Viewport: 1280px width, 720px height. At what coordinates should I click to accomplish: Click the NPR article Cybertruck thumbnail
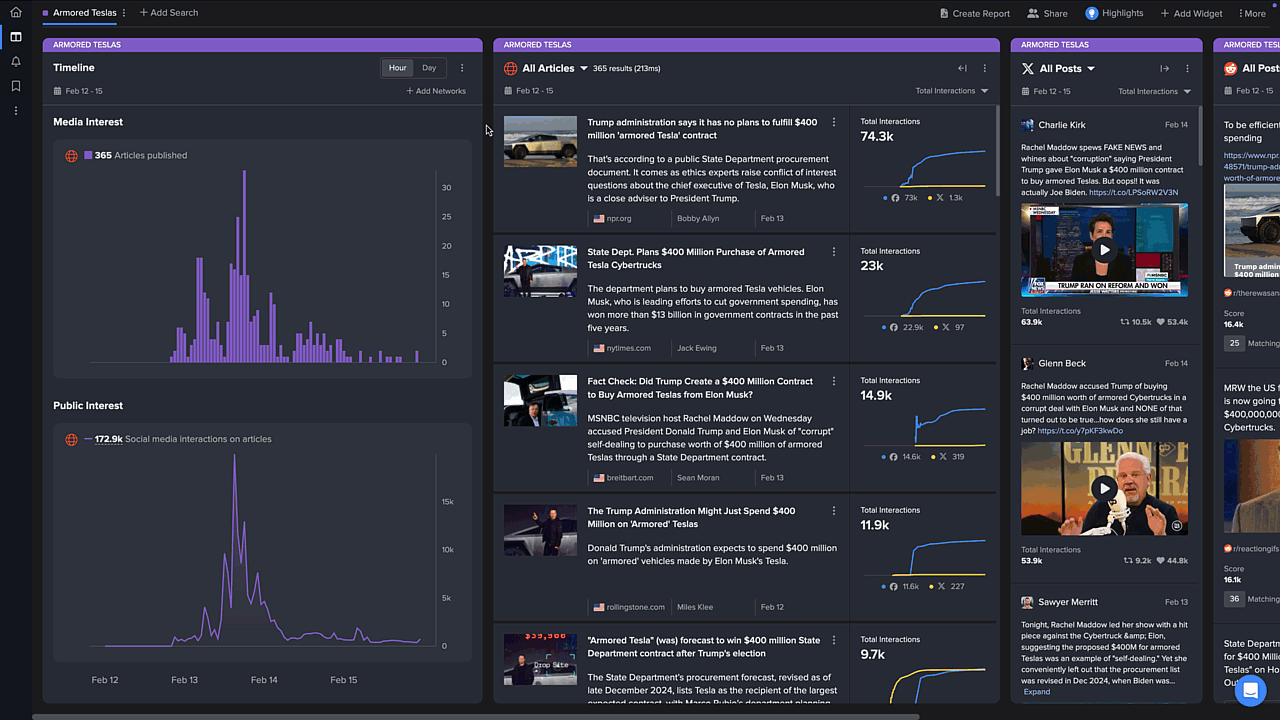click(x=540, y=141)
